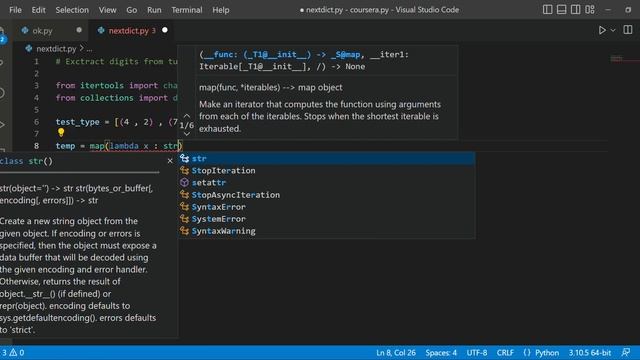Image resolution: width=640 pixels, height=360 pixels.
Task: Click the curly braces icon before Python
Action: click(527, 353)
